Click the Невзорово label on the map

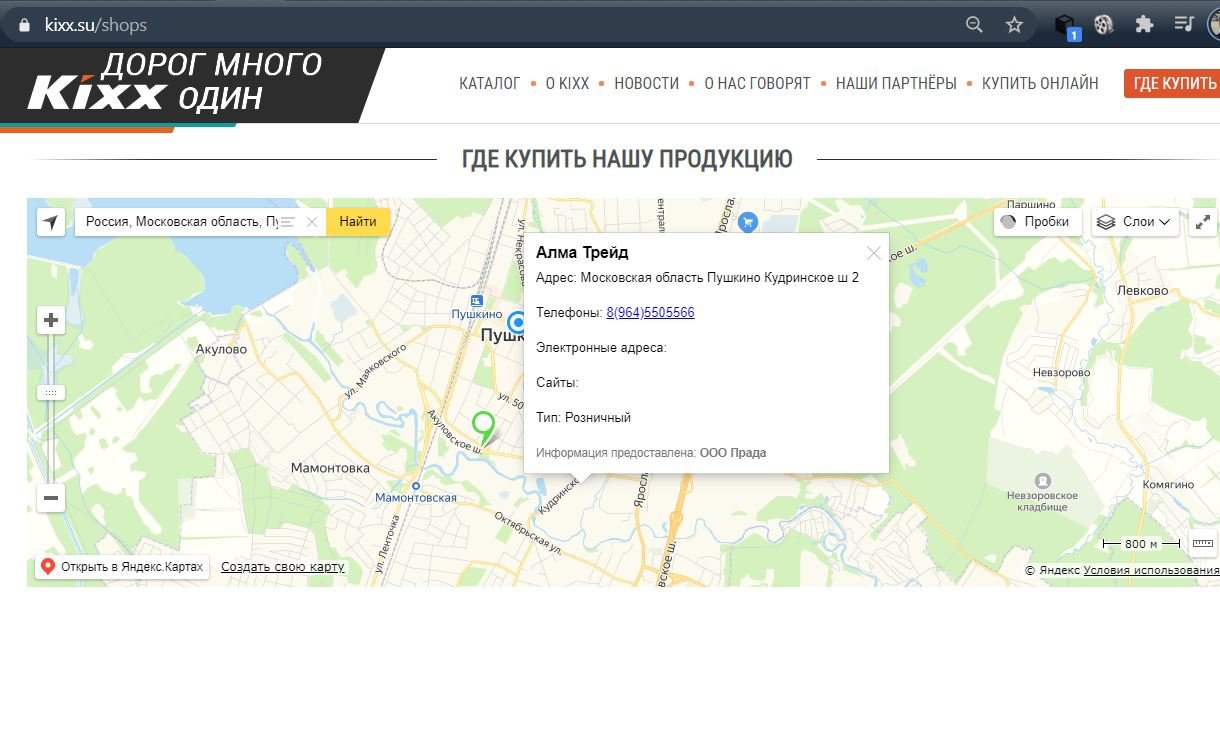pyautogui.click(x=1061, y=372)
